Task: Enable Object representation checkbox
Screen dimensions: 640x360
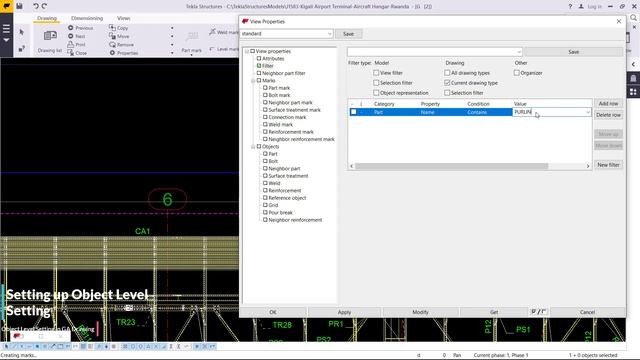Action: coord(376,93)
